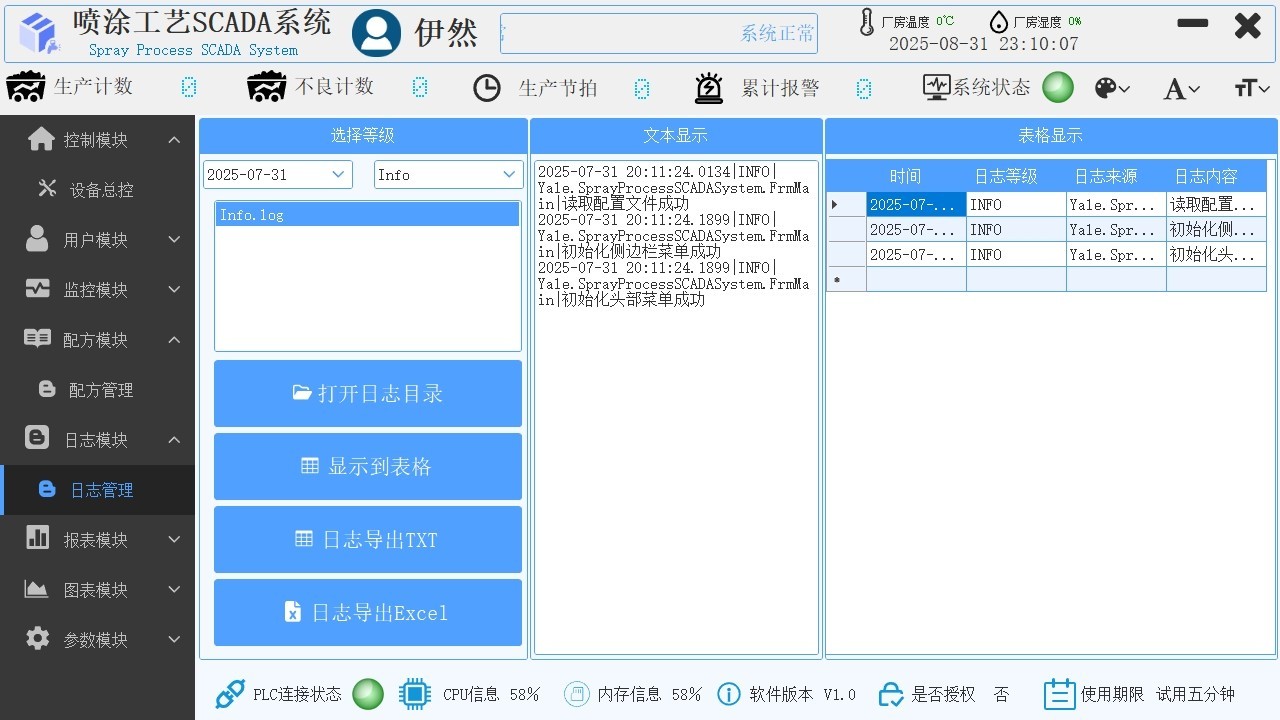Click the 系统正常 status message box

(658, 33)
